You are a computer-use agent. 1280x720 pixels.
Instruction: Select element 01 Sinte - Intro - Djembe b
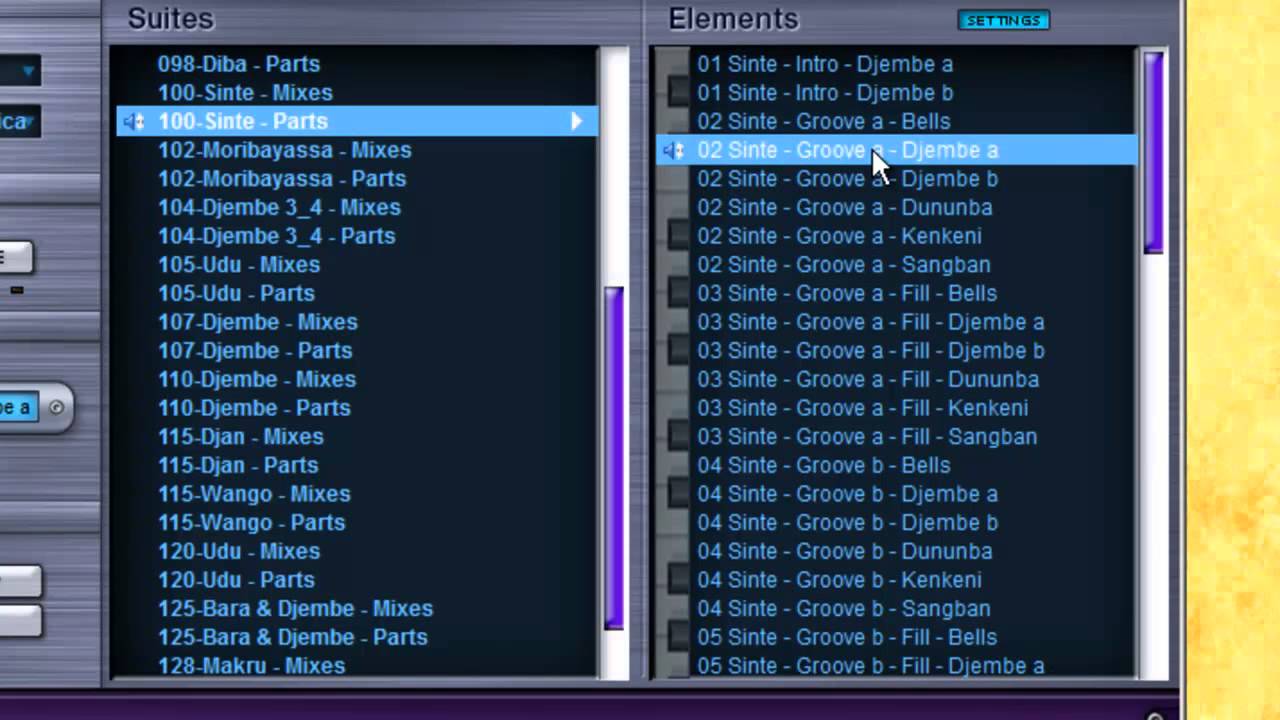pyautogui.click(x=825, y=93)
